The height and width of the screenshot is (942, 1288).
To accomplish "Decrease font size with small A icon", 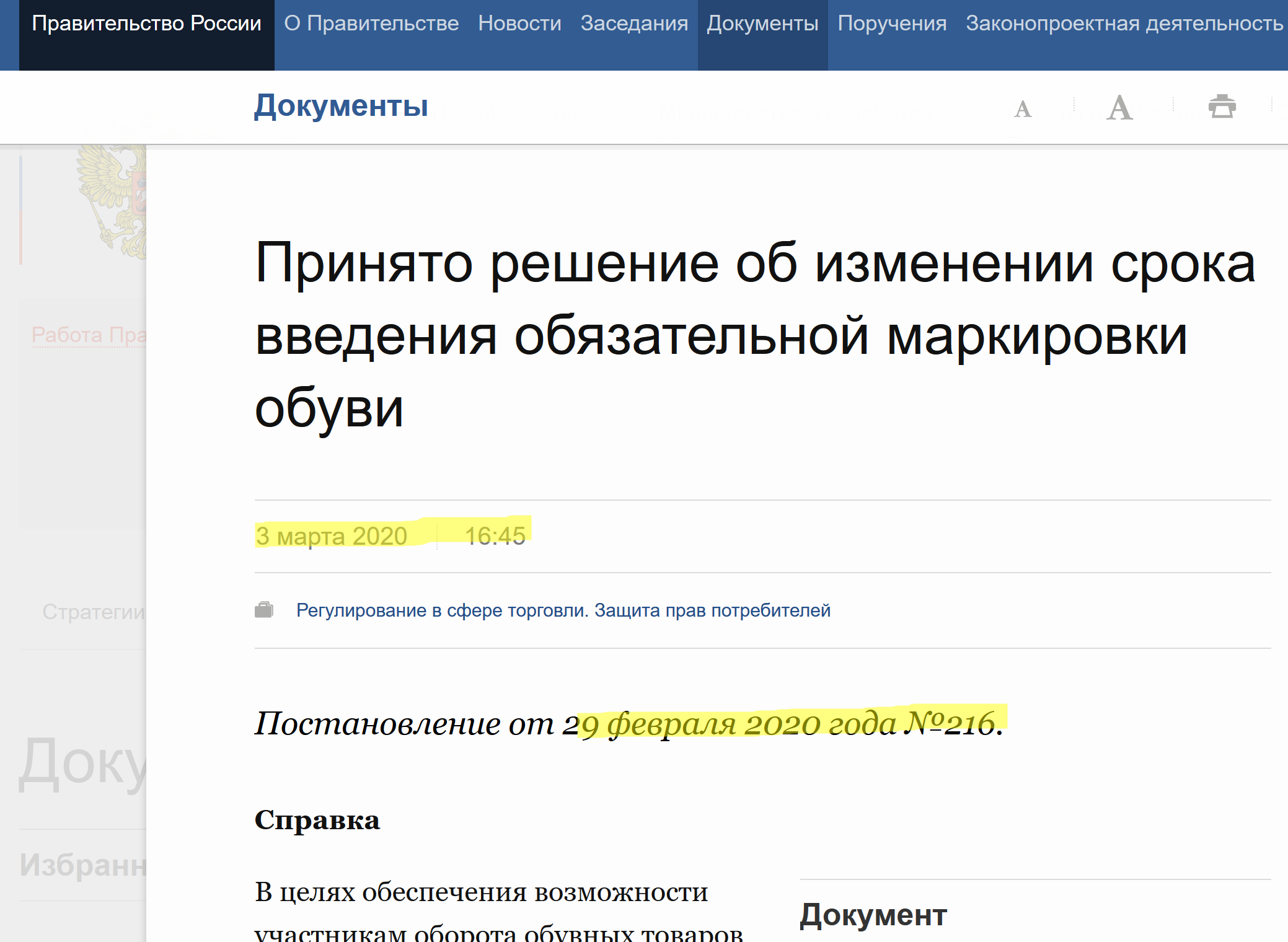I will pyautogui.click(x=1023, y=109).
